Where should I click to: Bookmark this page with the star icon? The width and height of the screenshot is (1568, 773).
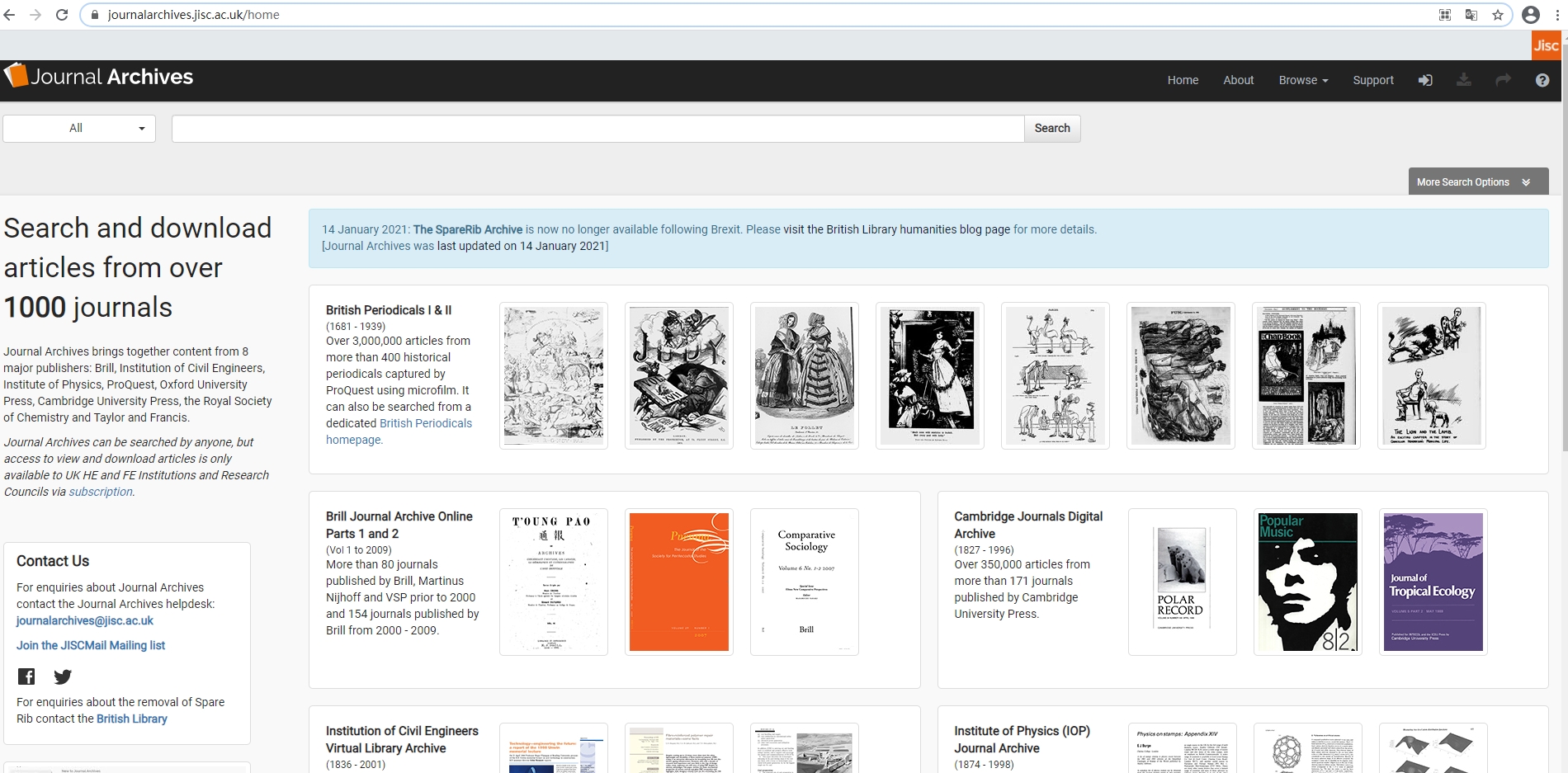coord(1498,15)
